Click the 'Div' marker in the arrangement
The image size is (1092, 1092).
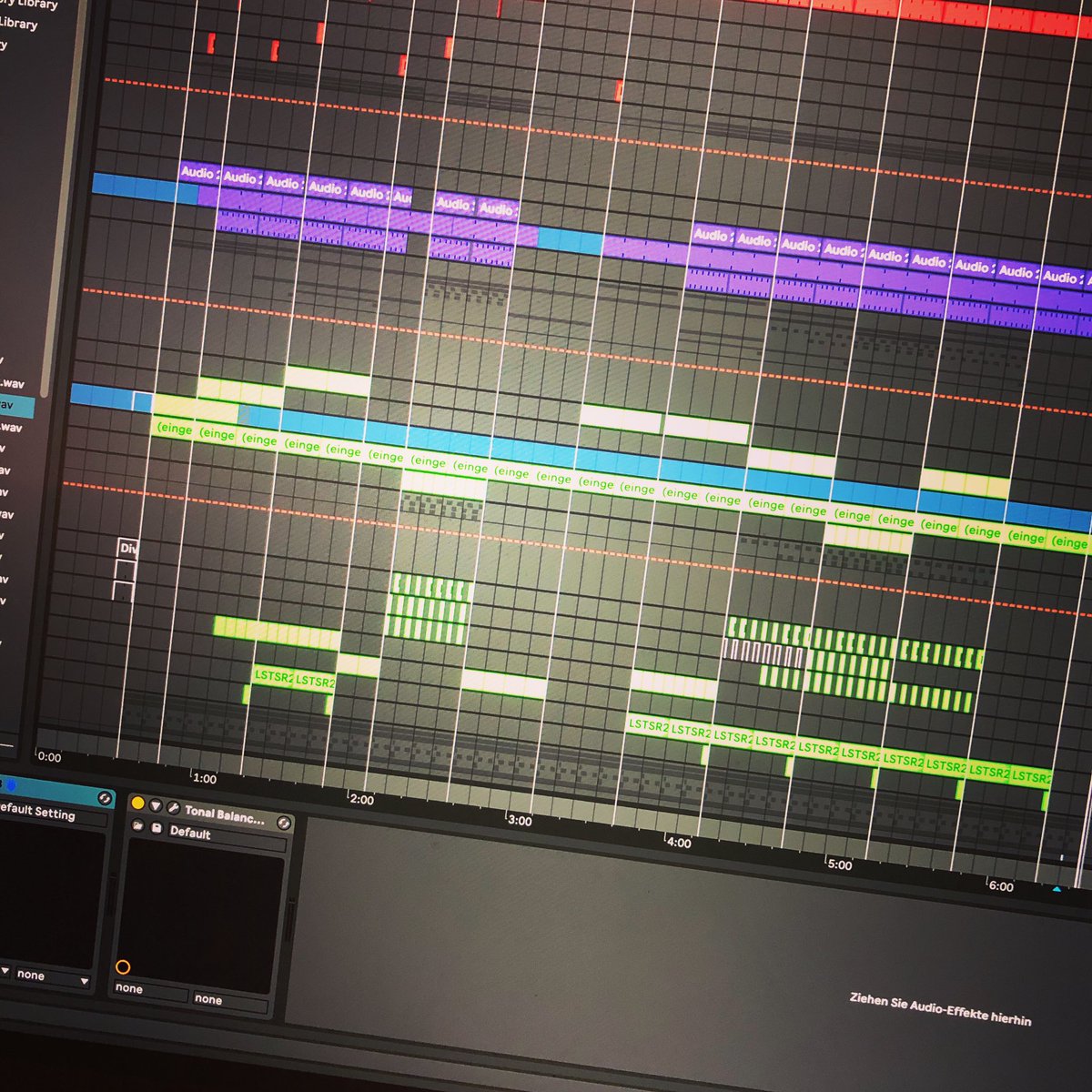(x=129, y=549)
